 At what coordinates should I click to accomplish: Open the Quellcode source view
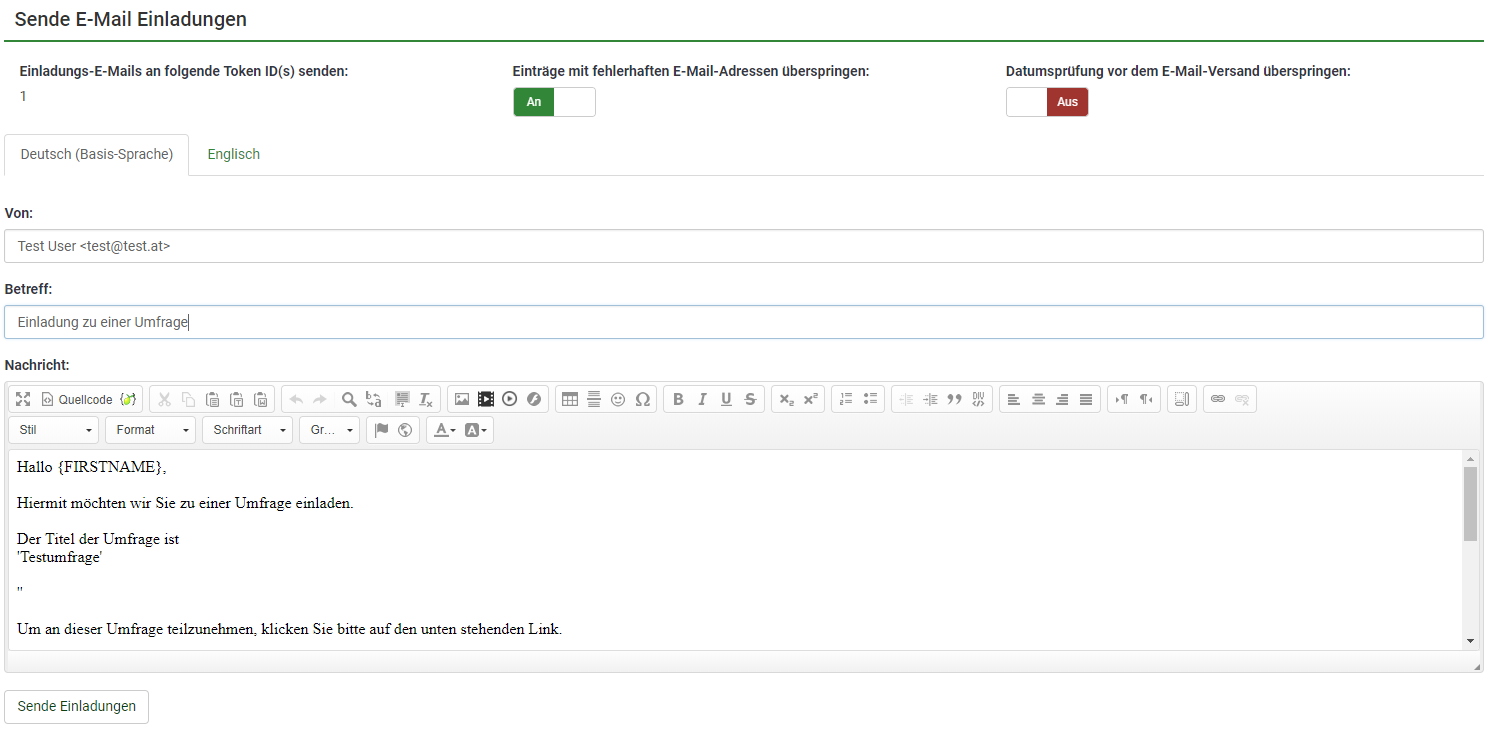pyautogui.click(x=77, y=399)
